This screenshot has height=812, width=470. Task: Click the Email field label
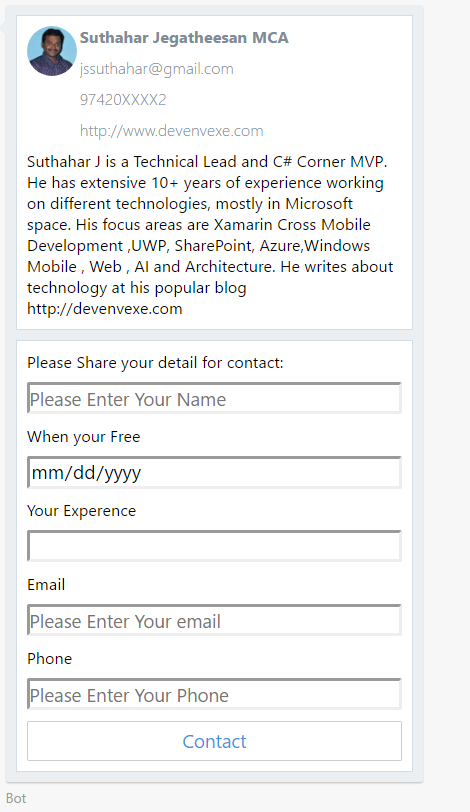(x=46, y=585)
